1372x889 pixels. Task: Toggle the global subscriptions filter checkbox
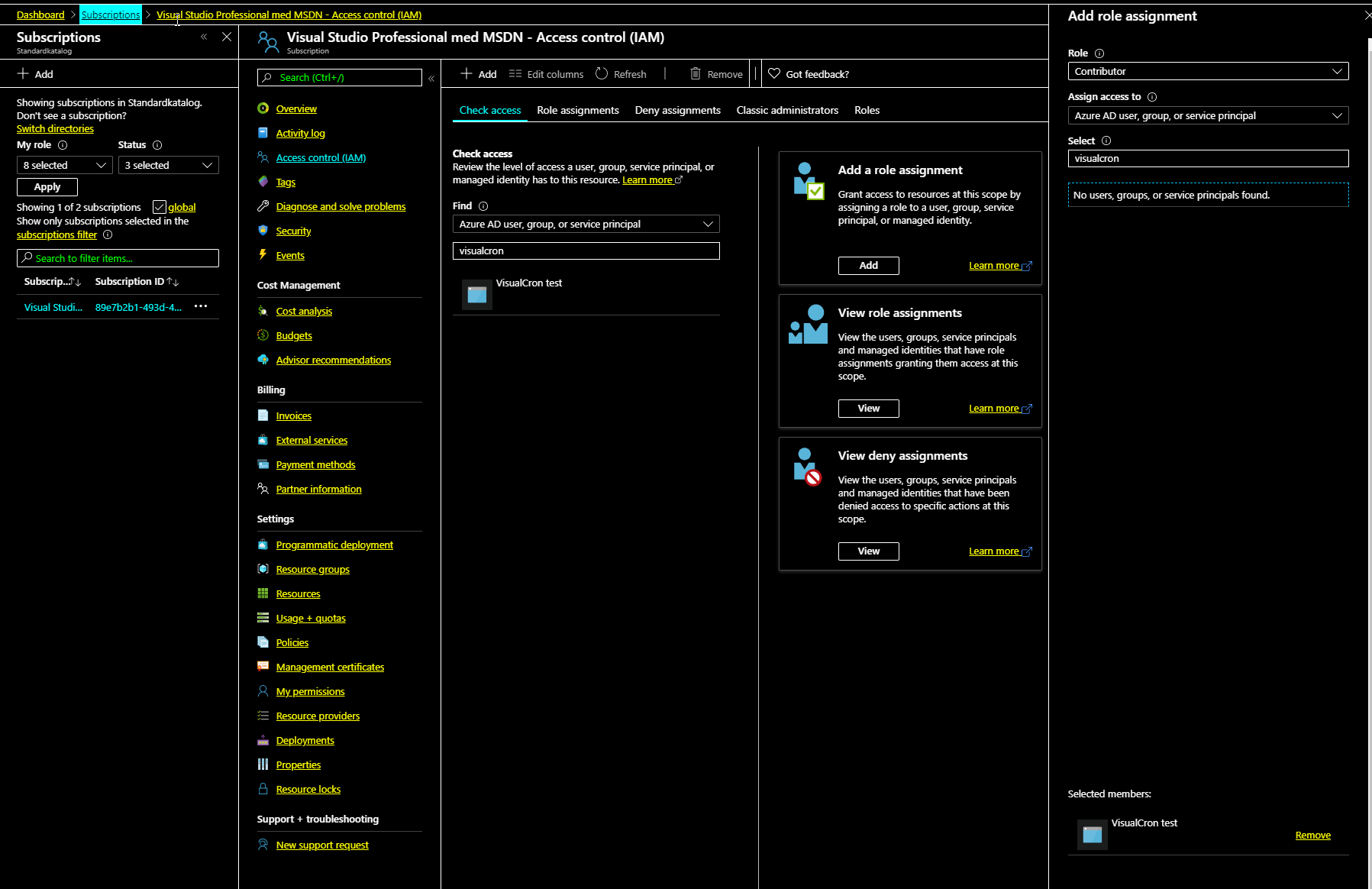pyautogui.click(x=160, y=207)
